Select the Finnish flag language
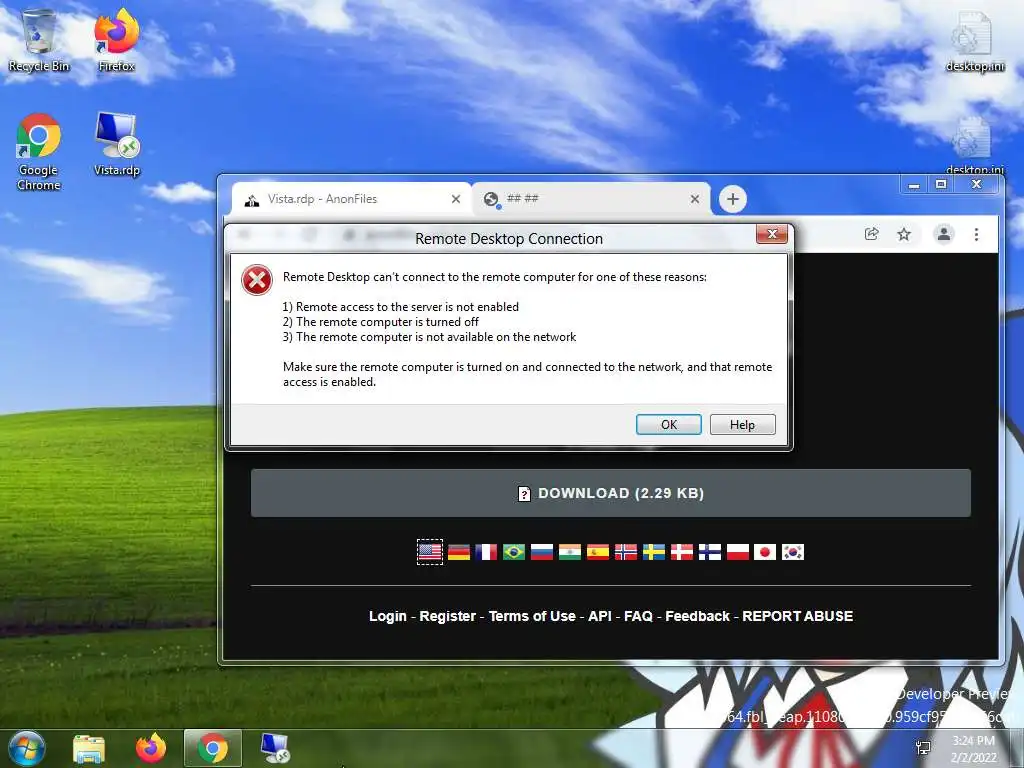The image size is (1024, 768). tap(710, 552)
